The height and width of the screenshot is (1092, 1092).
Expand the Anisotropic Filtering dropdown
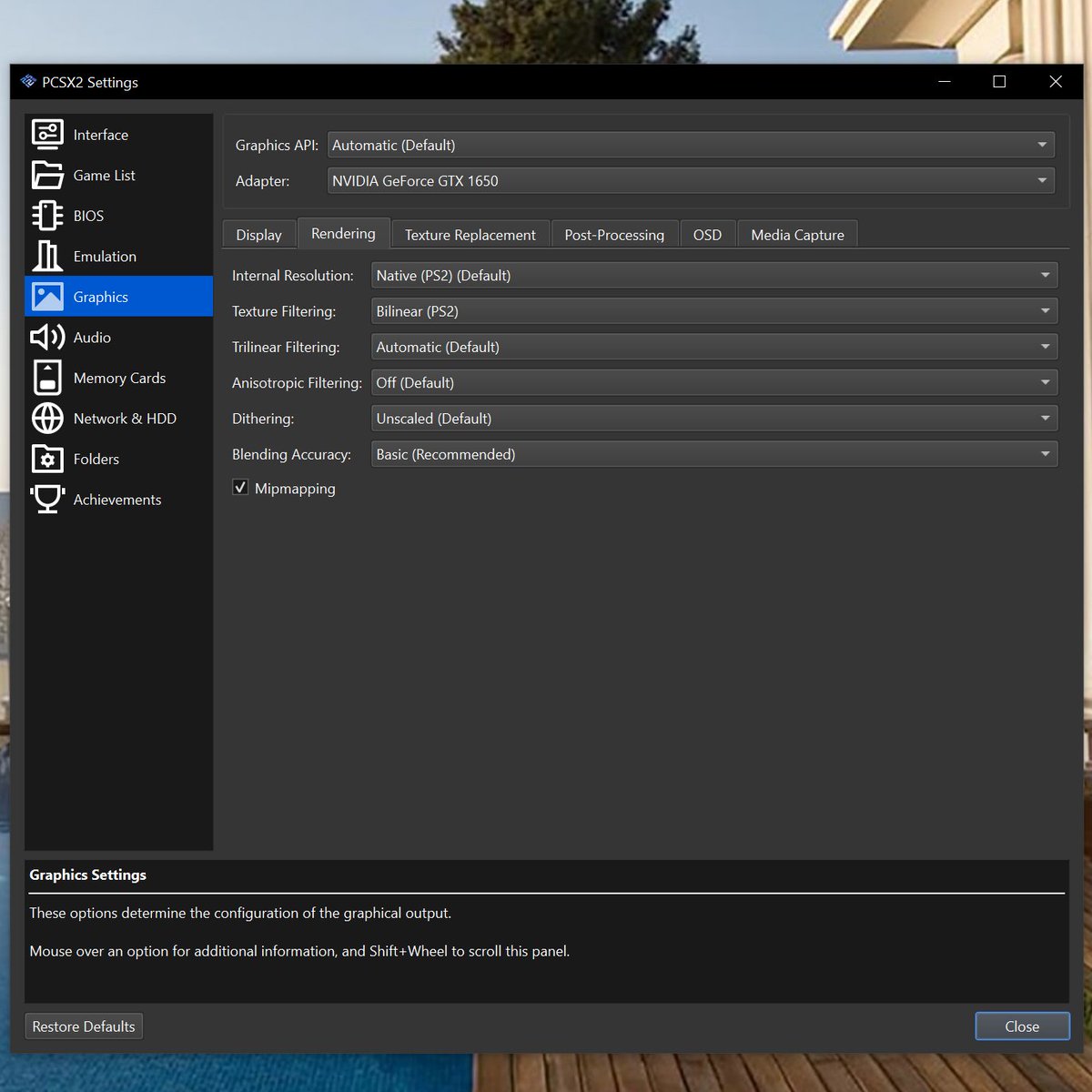714,382
